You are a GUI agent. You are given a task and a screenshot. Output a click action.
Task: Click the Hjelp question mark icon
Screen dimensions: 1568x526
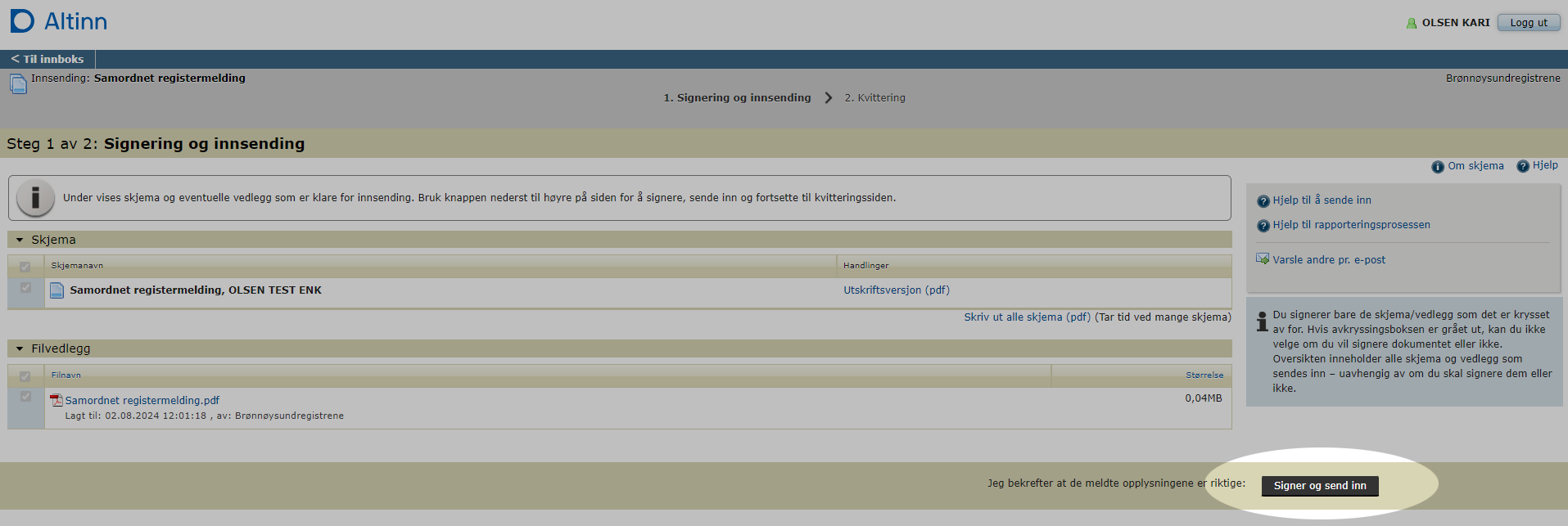(x=1522, y=166)
